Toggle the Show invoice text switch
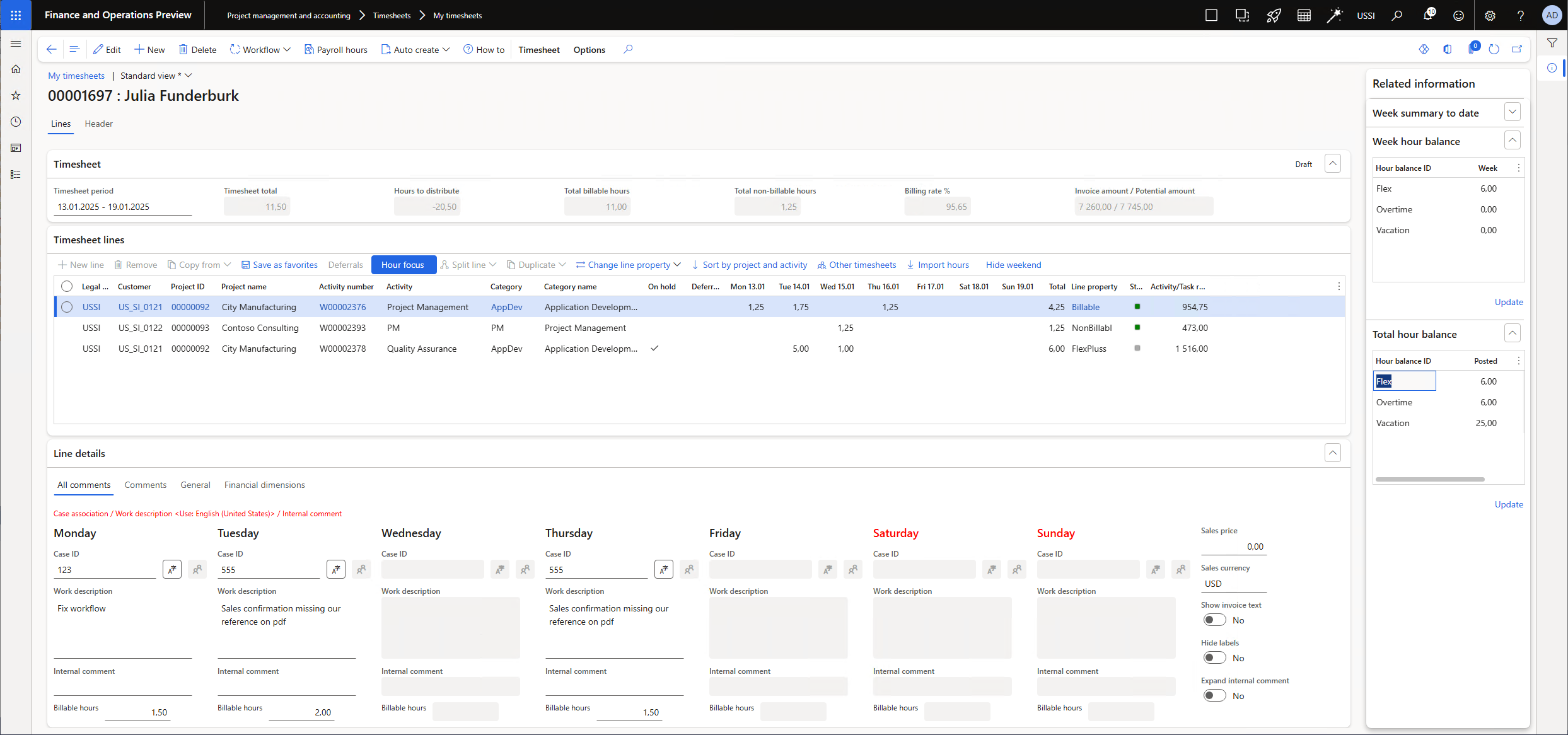 [1214, 620]
